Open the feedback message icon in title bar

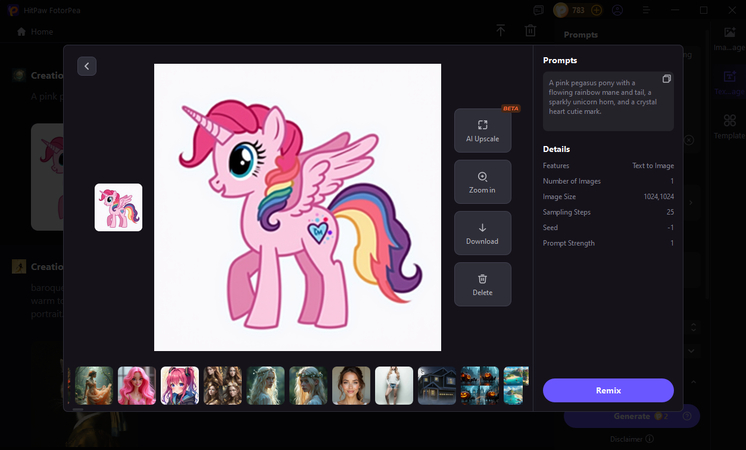pyautogui.click(x=538, y=10)
